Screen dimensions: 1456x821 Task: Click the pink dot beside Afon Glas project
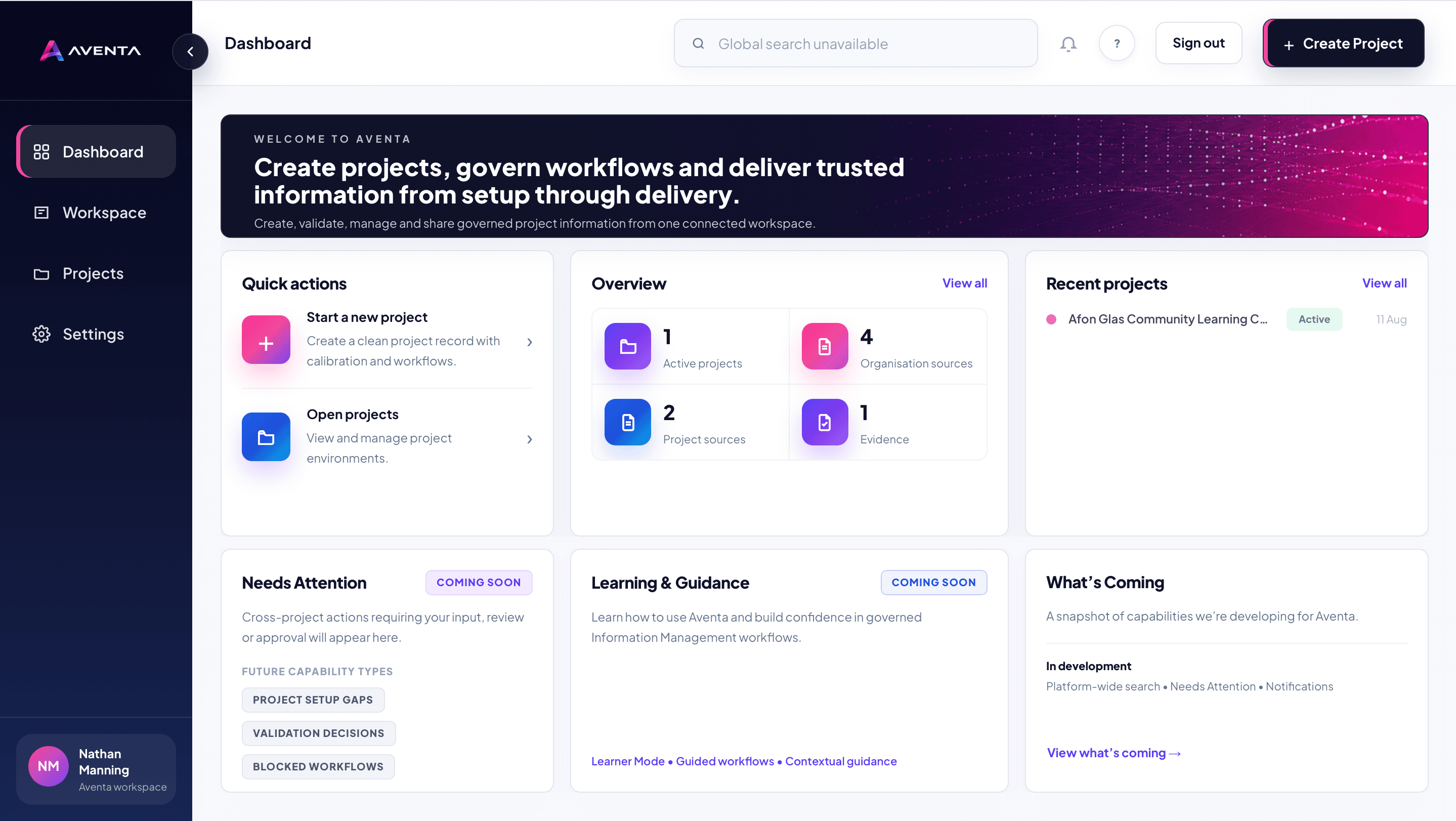coord(1051,319)
